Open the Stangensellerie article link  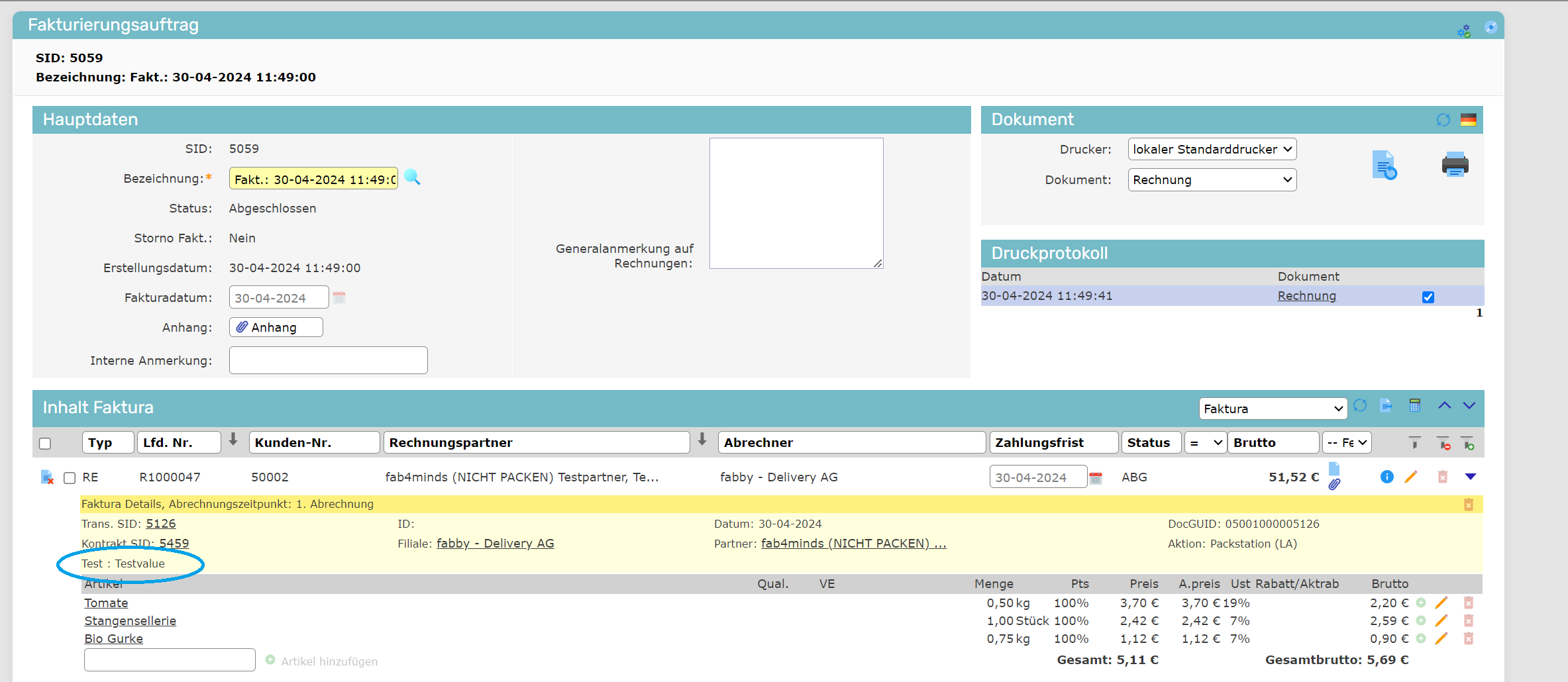[x=130, y=621]
